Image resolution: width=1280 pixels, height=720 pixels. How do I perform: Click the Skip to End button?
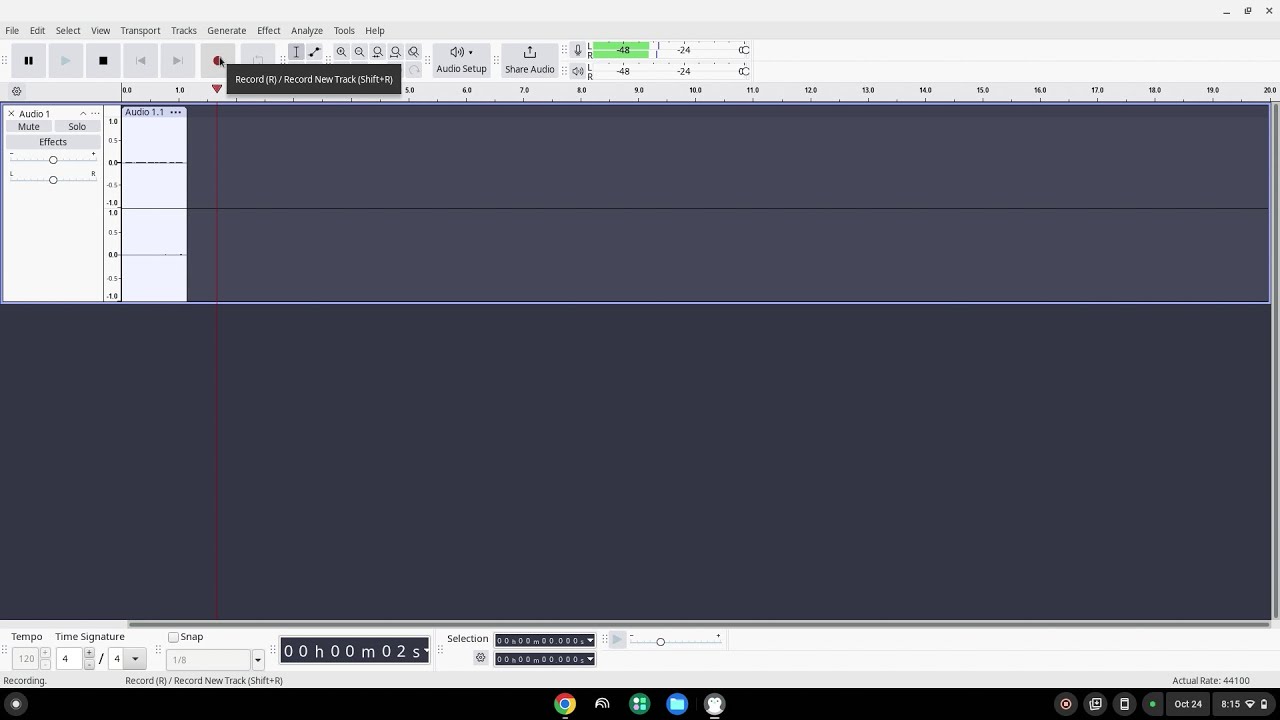point(177,60)
